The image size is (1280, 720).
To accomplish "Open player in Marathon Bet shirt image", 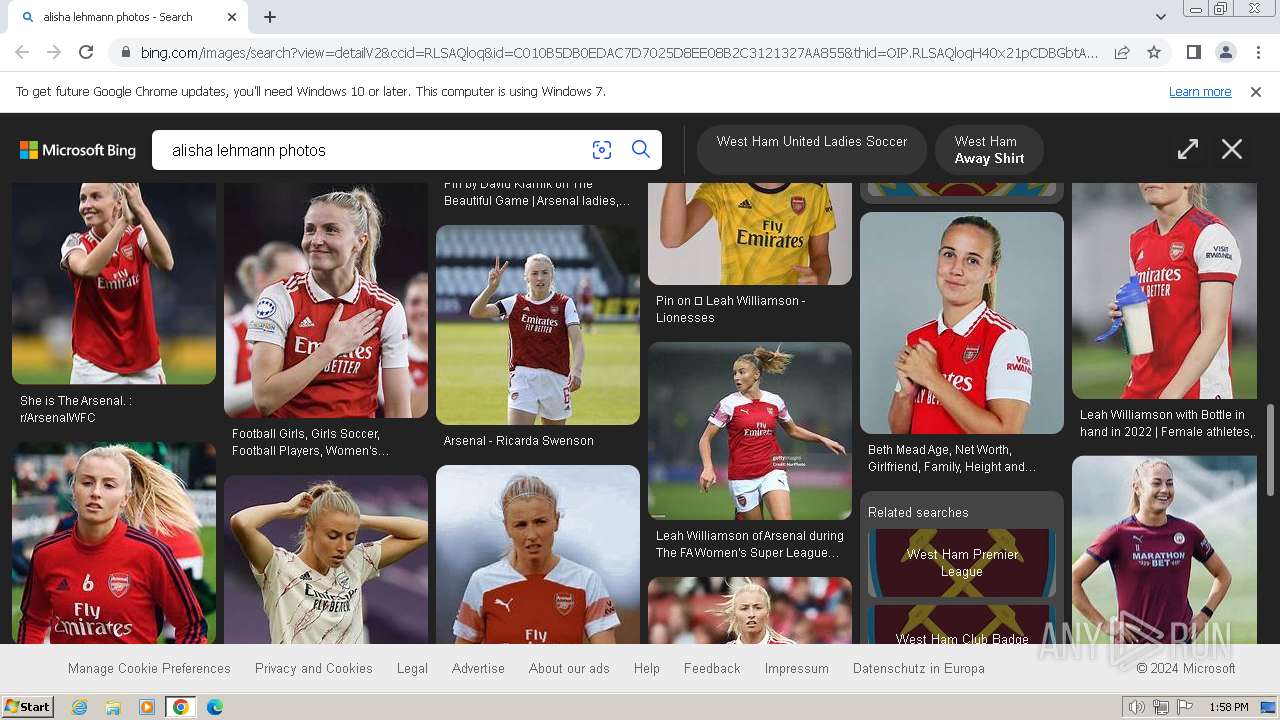I will coord(1164,549).
